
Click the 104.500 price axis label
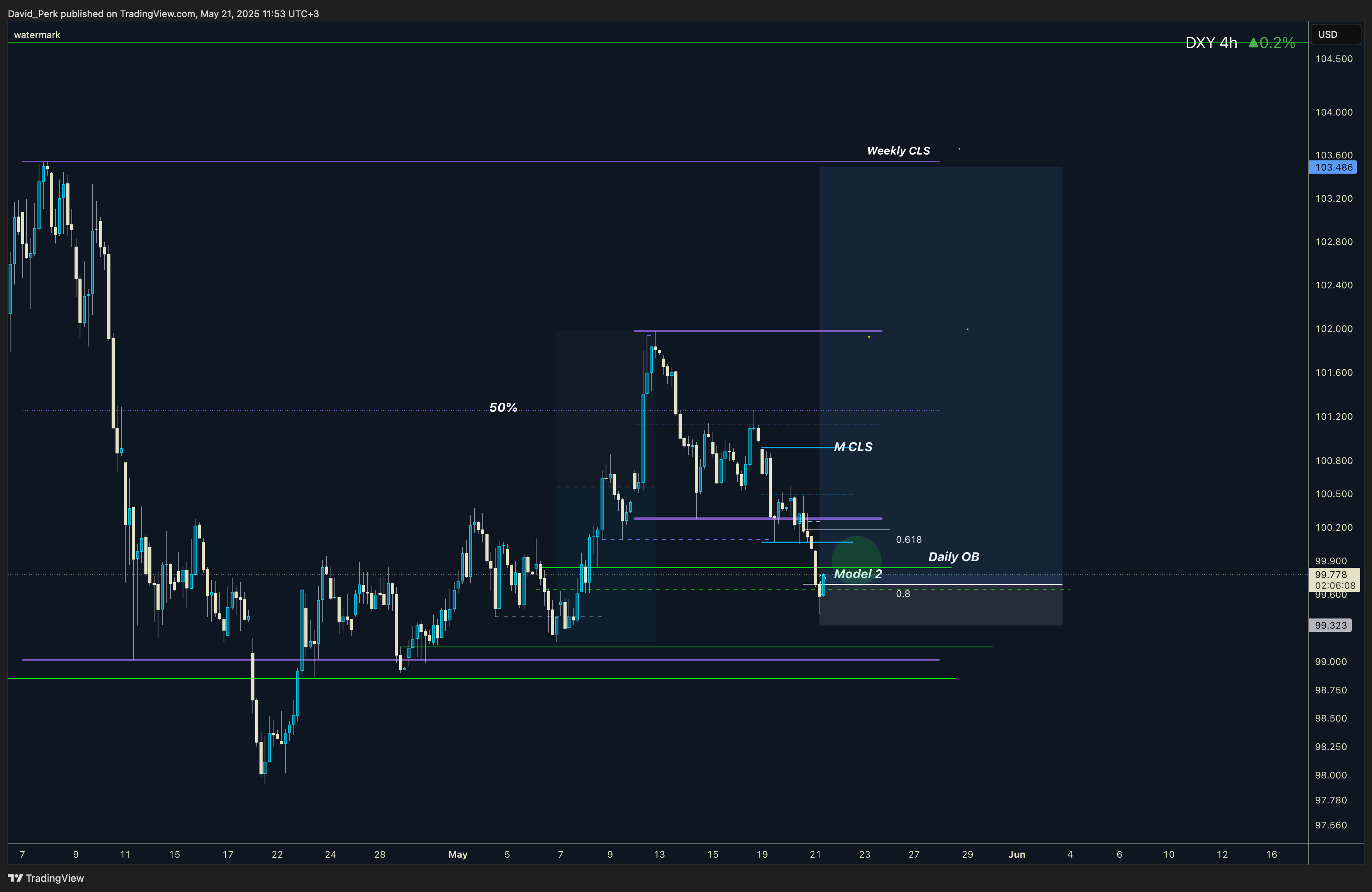click(1334, 59)
